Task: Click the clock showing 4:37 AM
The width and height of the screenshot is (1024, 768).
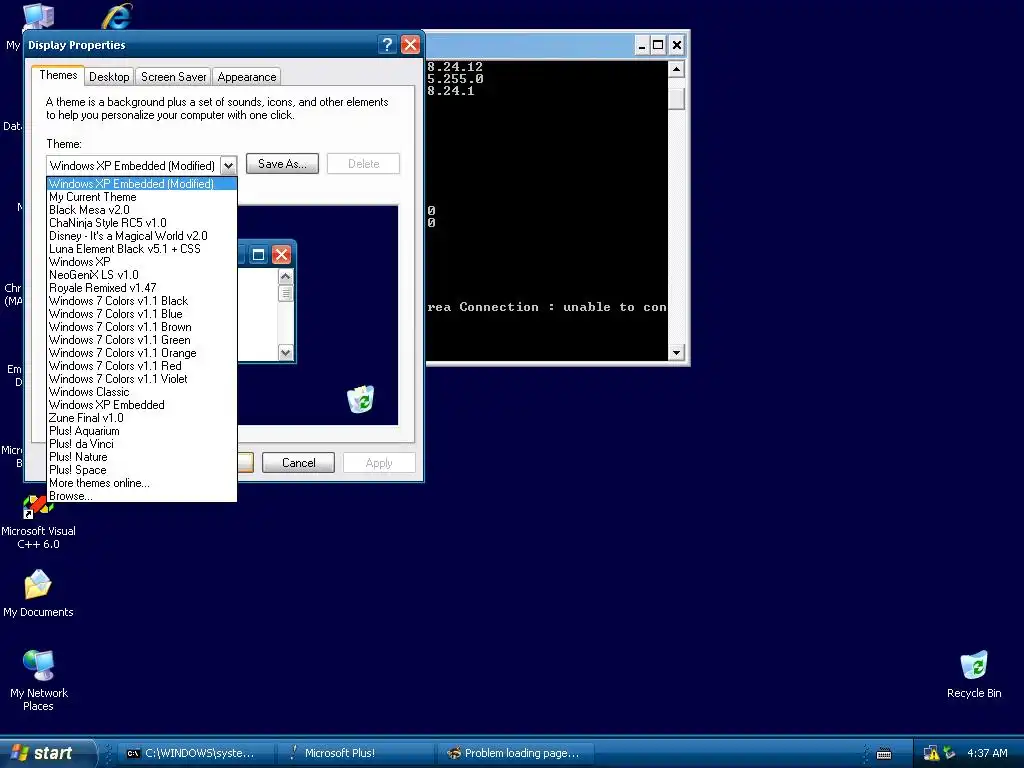Action: pos(987,753)
